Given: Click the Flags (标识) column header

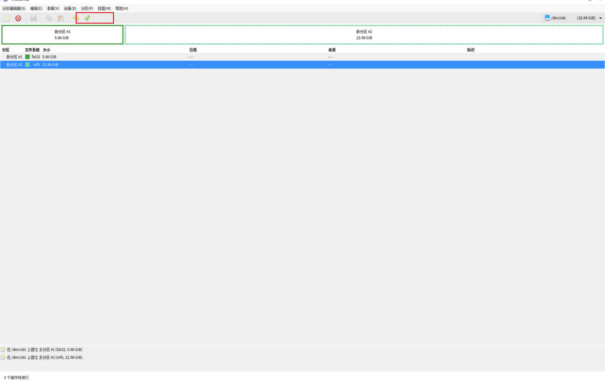Looking at the screenshot, I should tap(471, 50).
